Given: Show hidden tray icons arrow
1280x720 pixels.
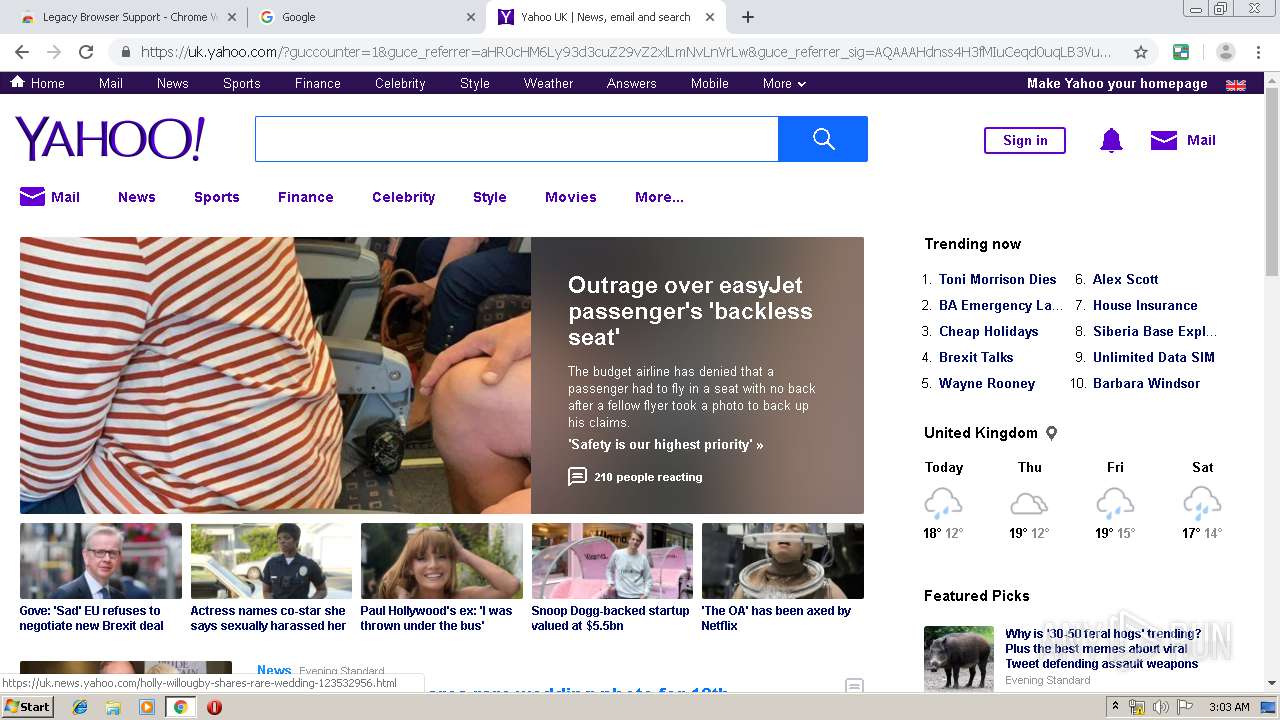Looking at the screenshot, I should click(1115, 707).
